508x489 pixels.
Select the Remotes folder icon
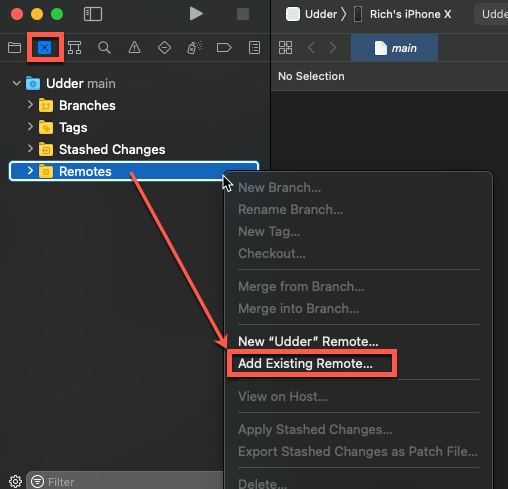coord(46,171)
